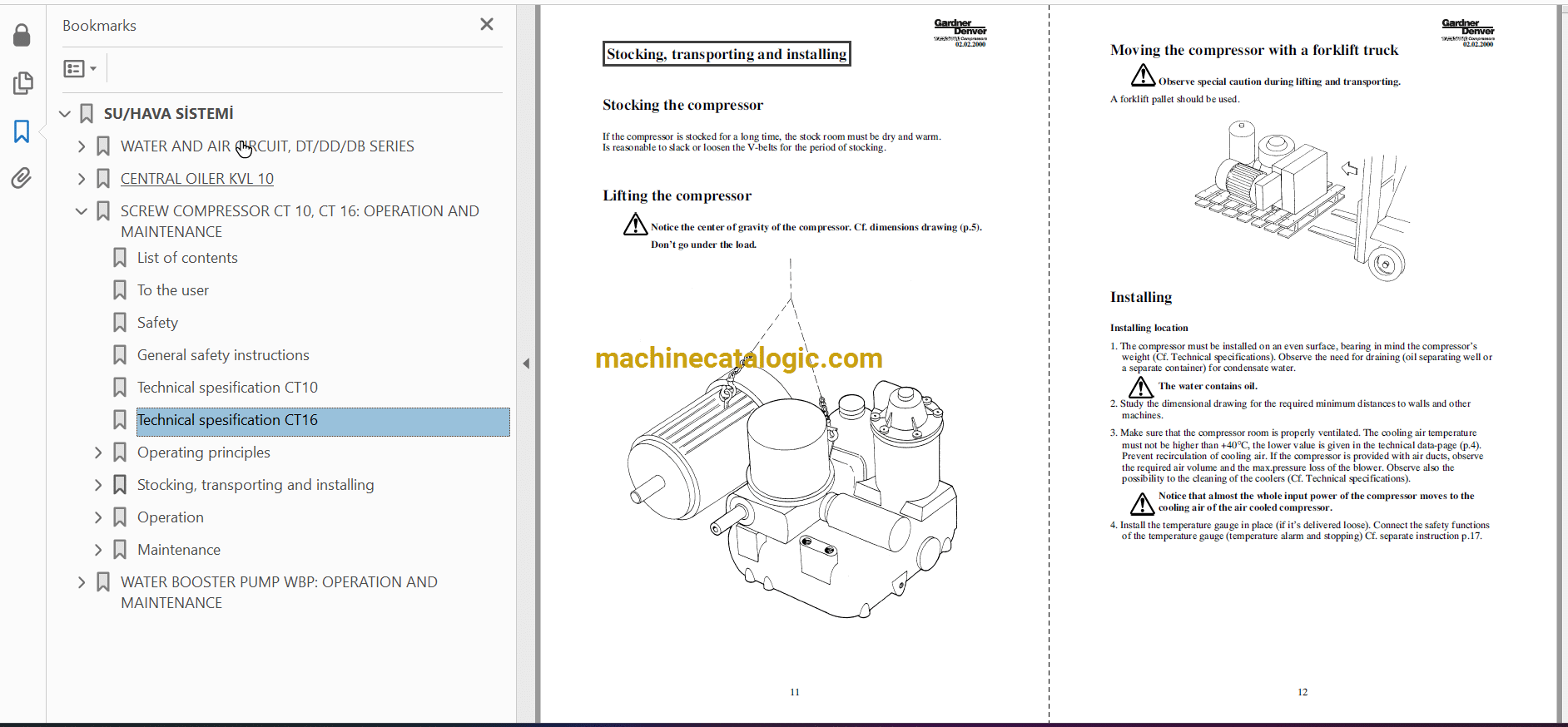The height and width of the screenshot is (727, 1568).
Task: Click bookmark icon beside Maintenance
Action: [x=120, y=550]
